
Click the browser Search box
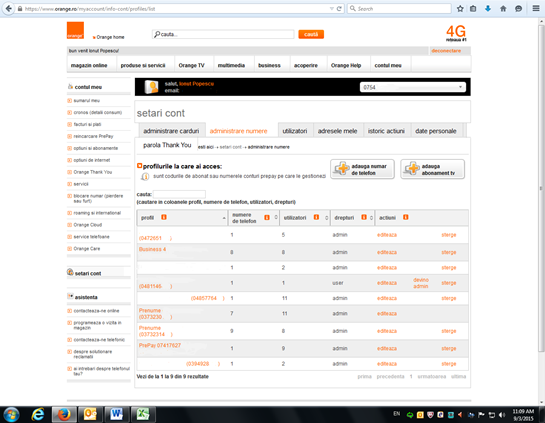399,9
